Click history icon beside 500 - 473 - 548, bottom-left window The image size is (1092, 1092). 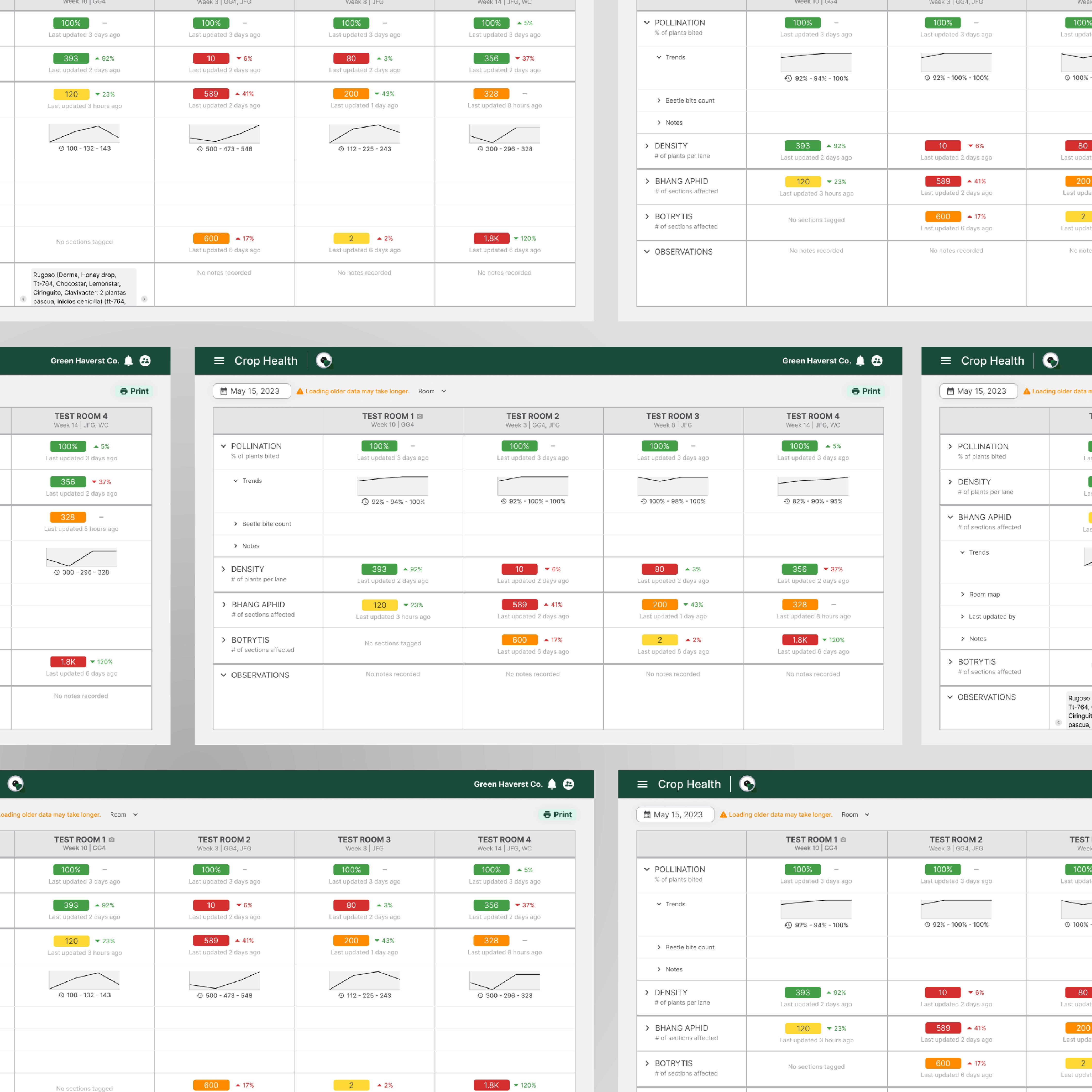[x=200, y=995]
